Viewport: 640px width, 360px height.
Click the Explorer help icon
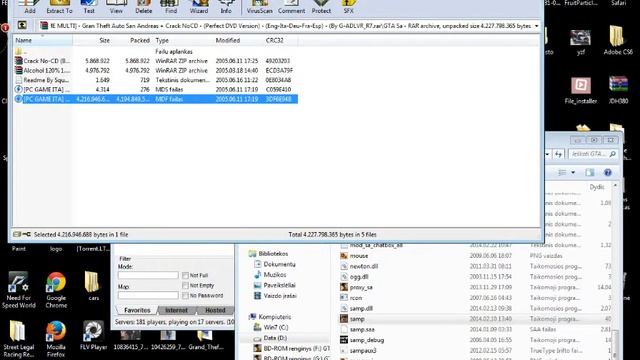coord(608,173)
